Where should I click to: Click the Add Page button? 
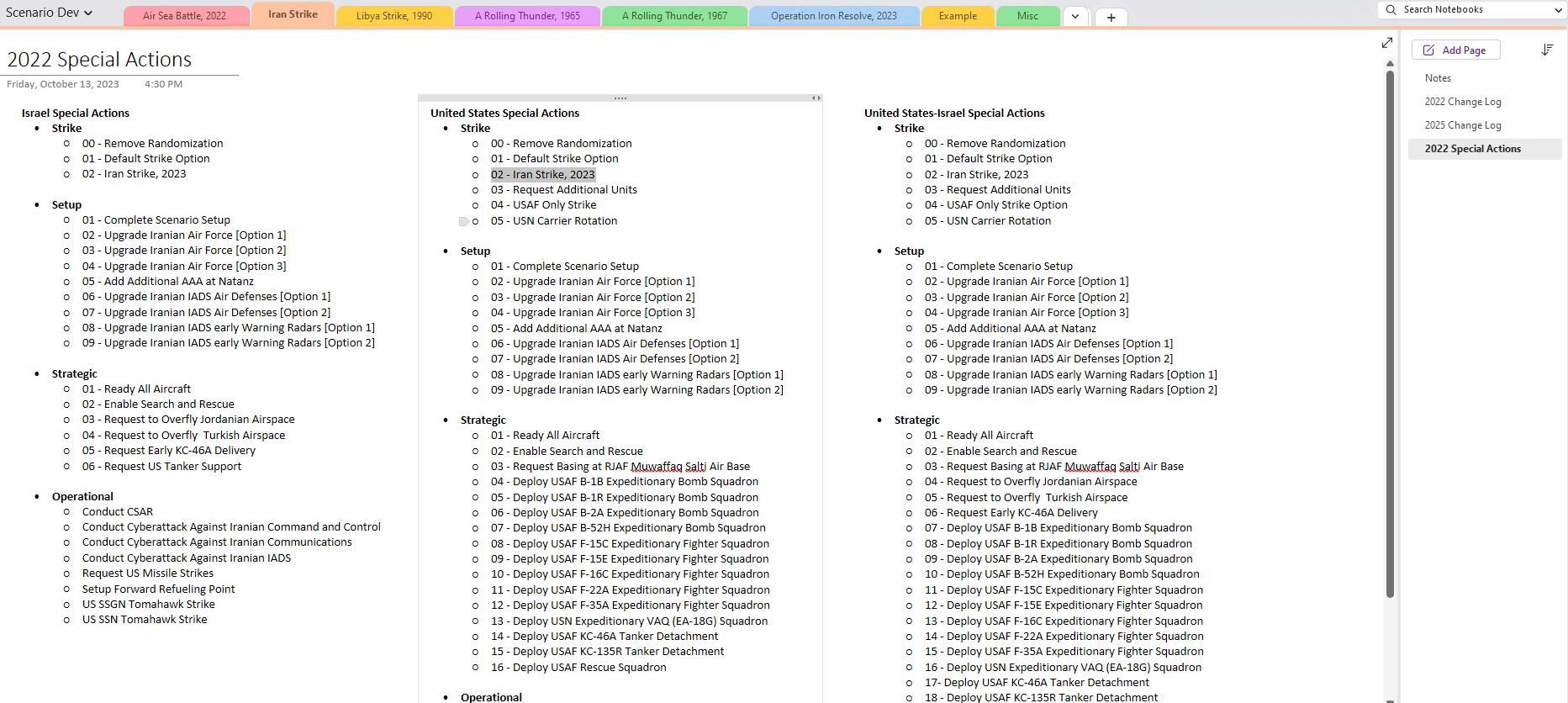pyautogui.click(x=1455, y=50)
